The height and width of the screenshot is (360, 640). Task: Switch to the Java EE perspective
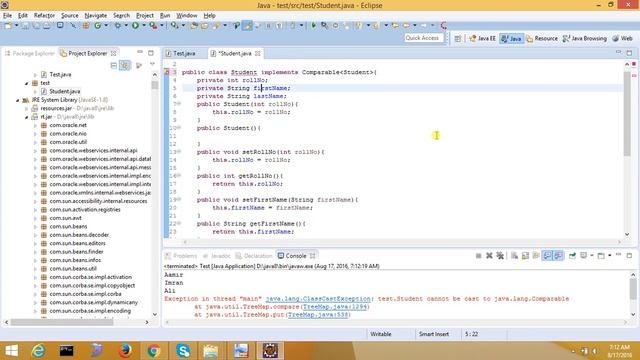click(482, 38)
